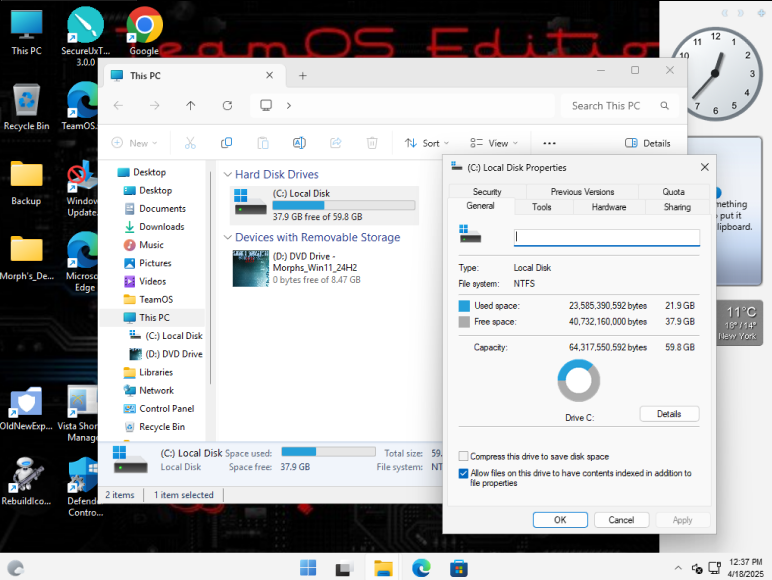The height and width of the screenshot is (580, 772).
Task: Uncheck Allow files to be indexed checkbox
Action: click(x=463, y=473)
